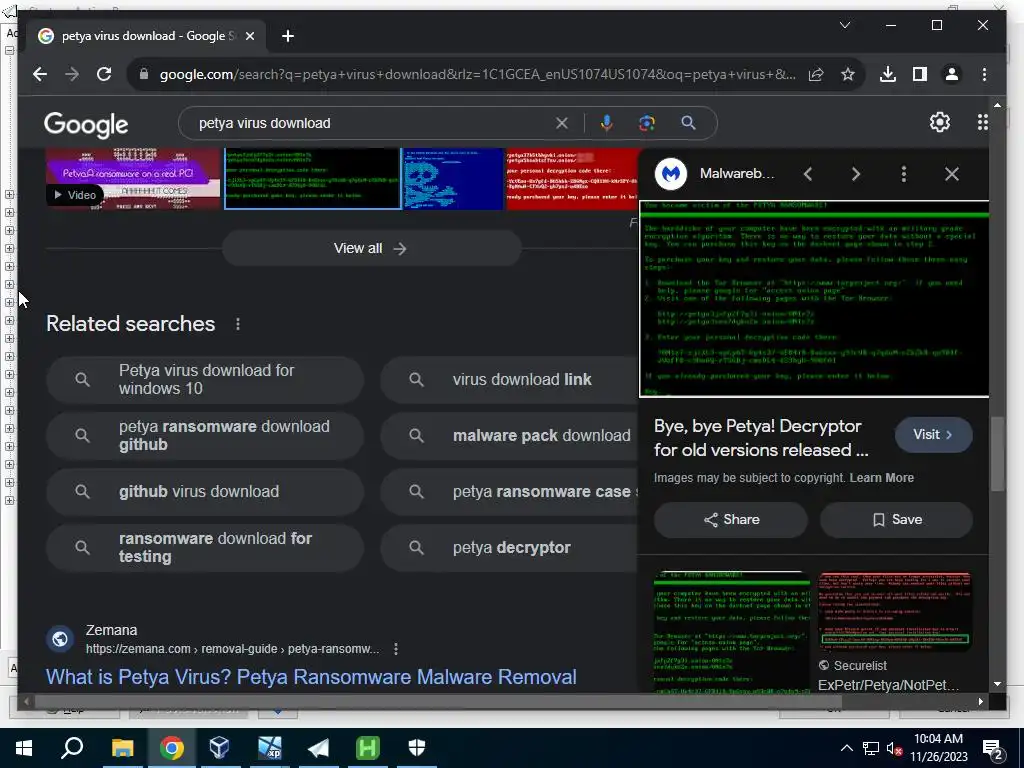Open What is Petya Virus Zemana result
The height and width of the screenshot is (768, 1024).
coord(311,677)
